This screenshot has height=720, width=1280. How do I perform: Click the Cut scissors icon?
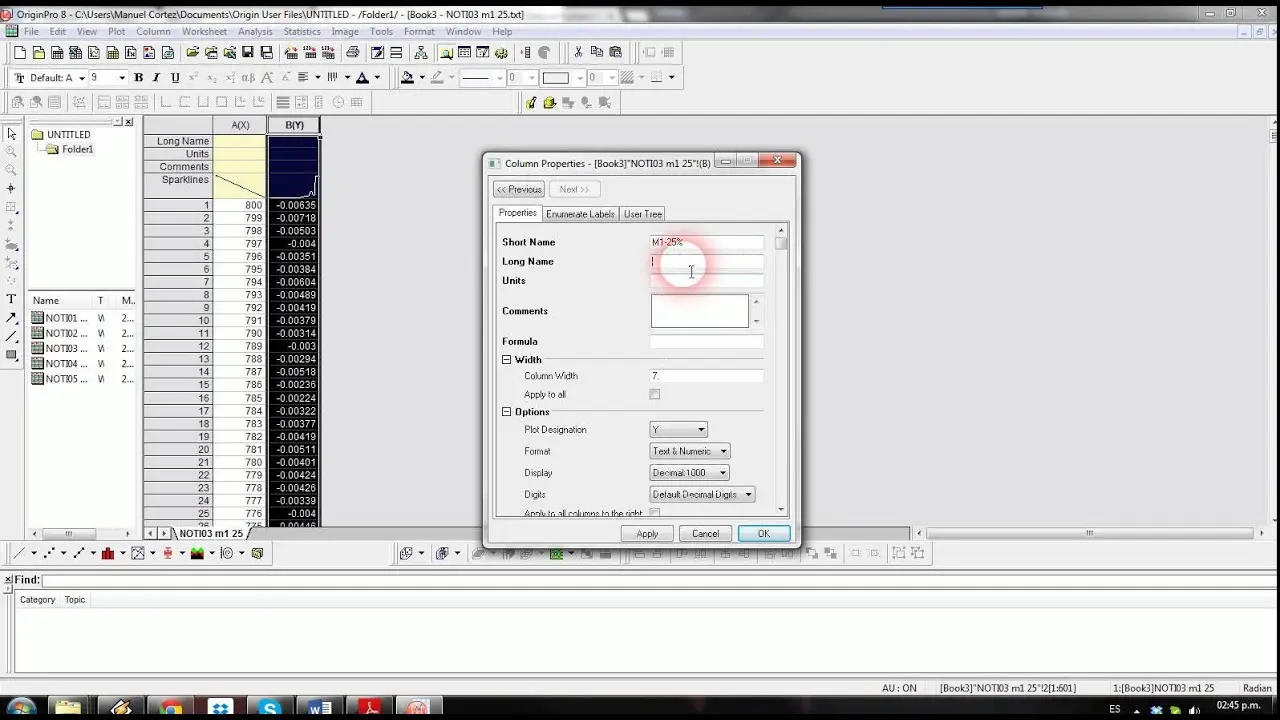tap(578, 53)
